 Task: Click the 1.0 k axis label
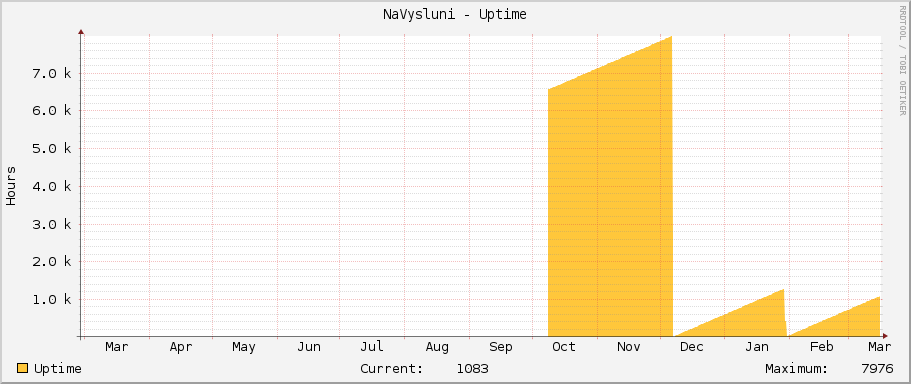tap(52, 300)
